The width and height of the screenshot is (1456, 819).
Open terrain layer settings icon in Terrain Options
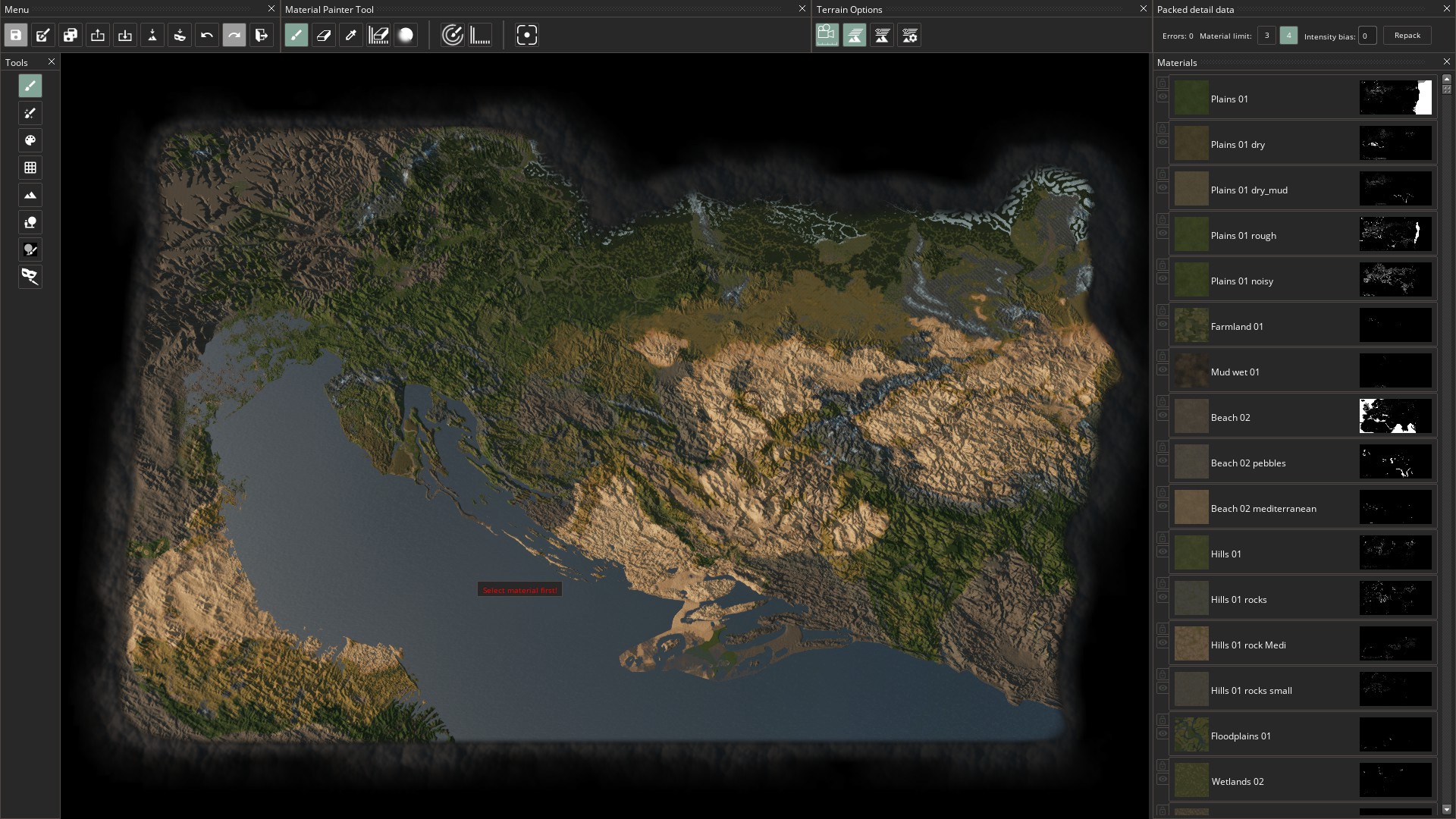coord(909,35)
